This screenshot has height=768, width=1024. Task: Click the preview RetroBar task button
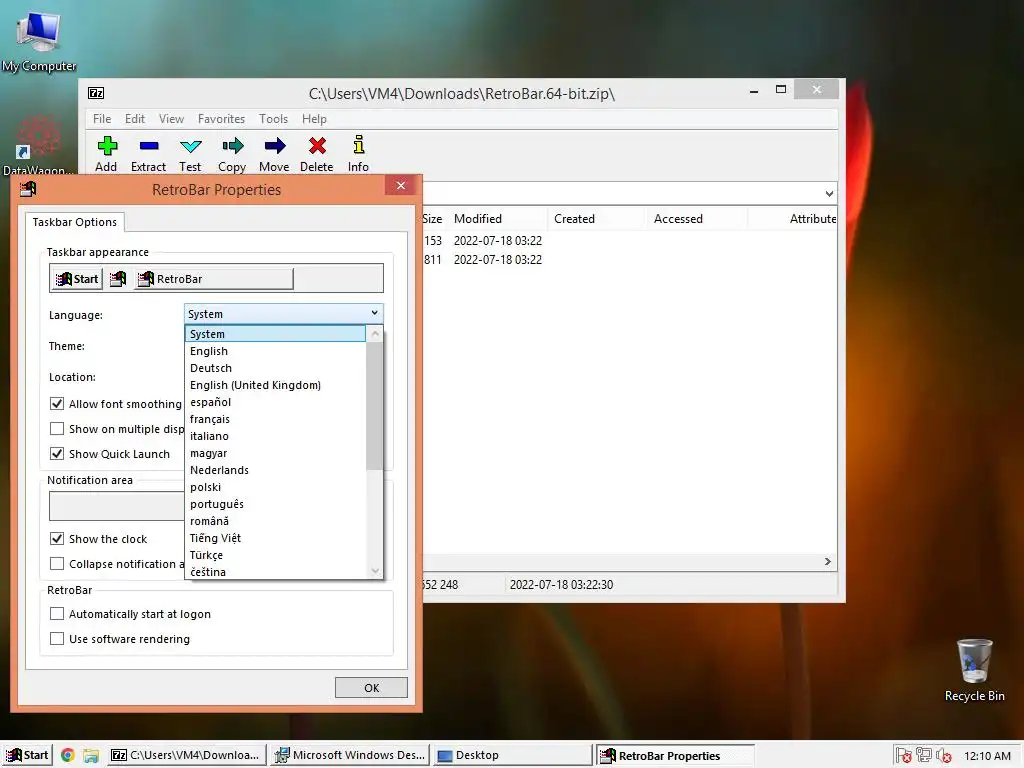[214, 279]
